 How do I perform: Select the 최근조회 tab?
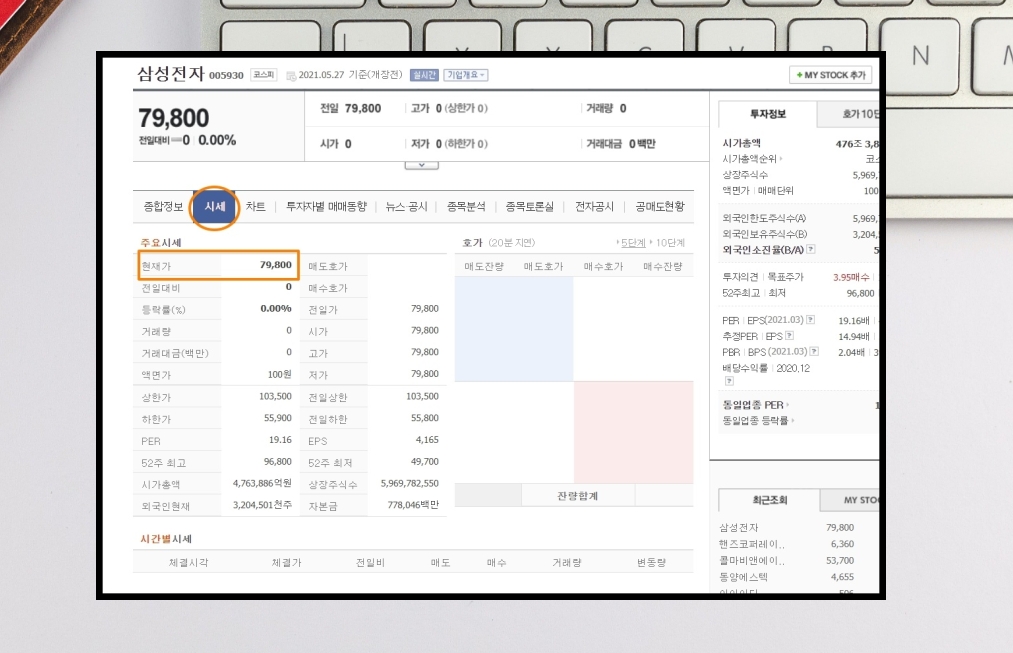click(769, 500)
